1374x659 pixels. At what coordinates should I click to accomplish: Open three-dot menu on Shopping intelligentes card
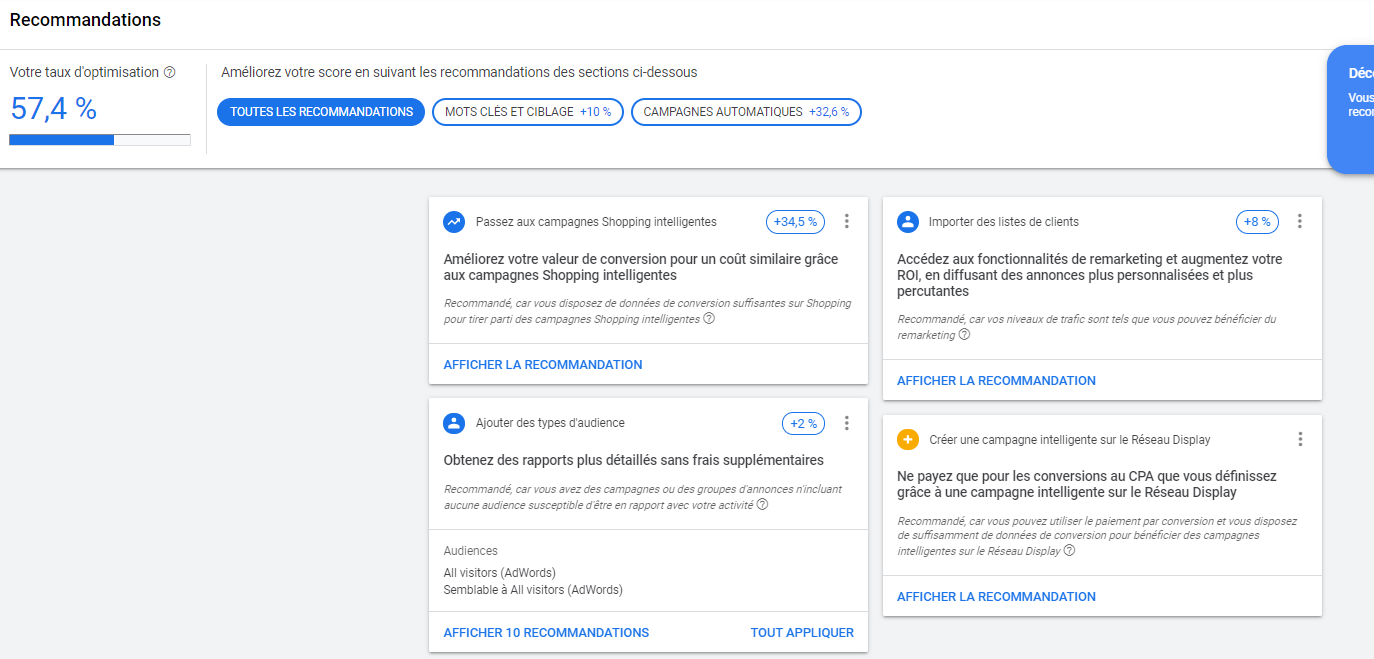pos(847,222)
